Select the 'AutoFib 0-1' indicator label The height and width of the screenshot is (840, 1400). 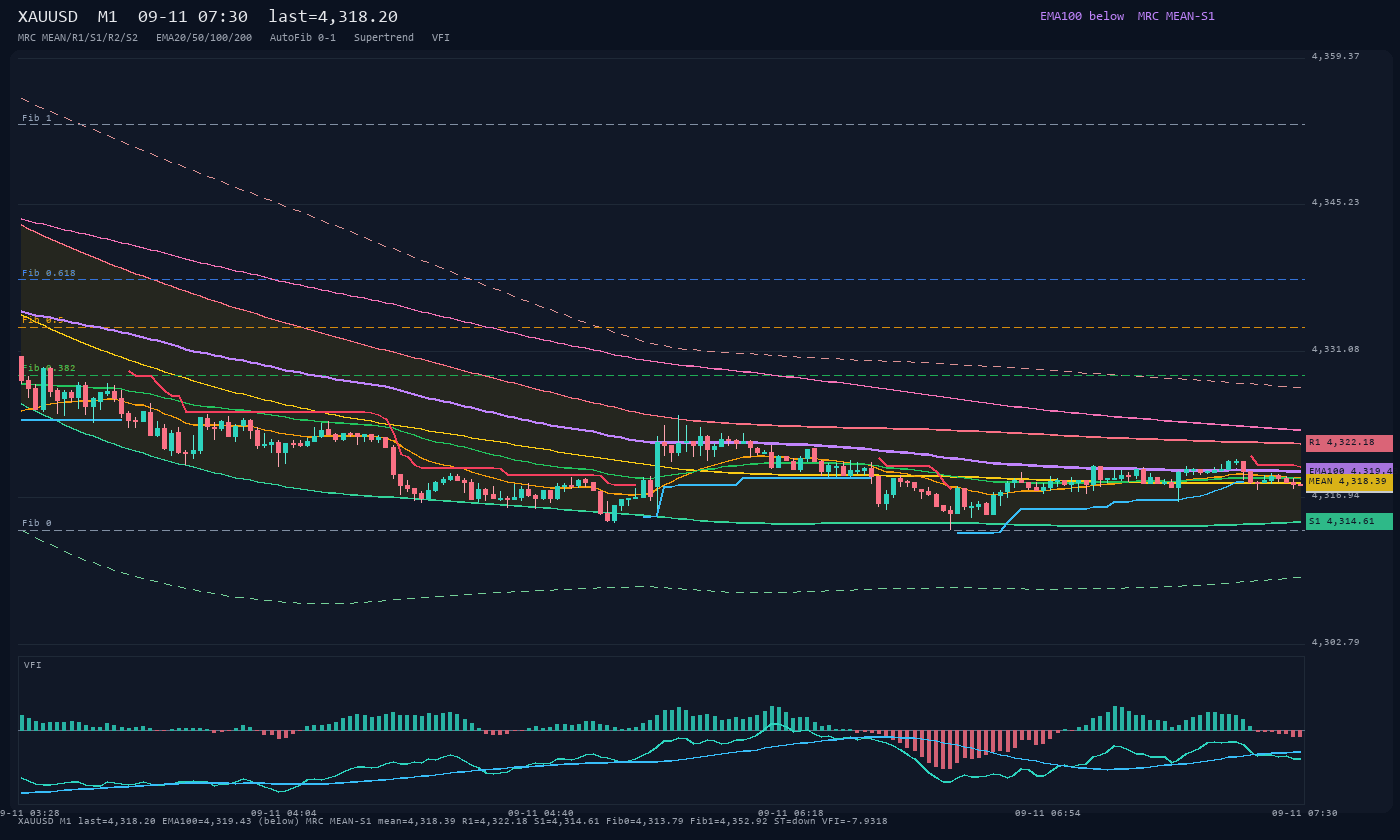[303, 37]
